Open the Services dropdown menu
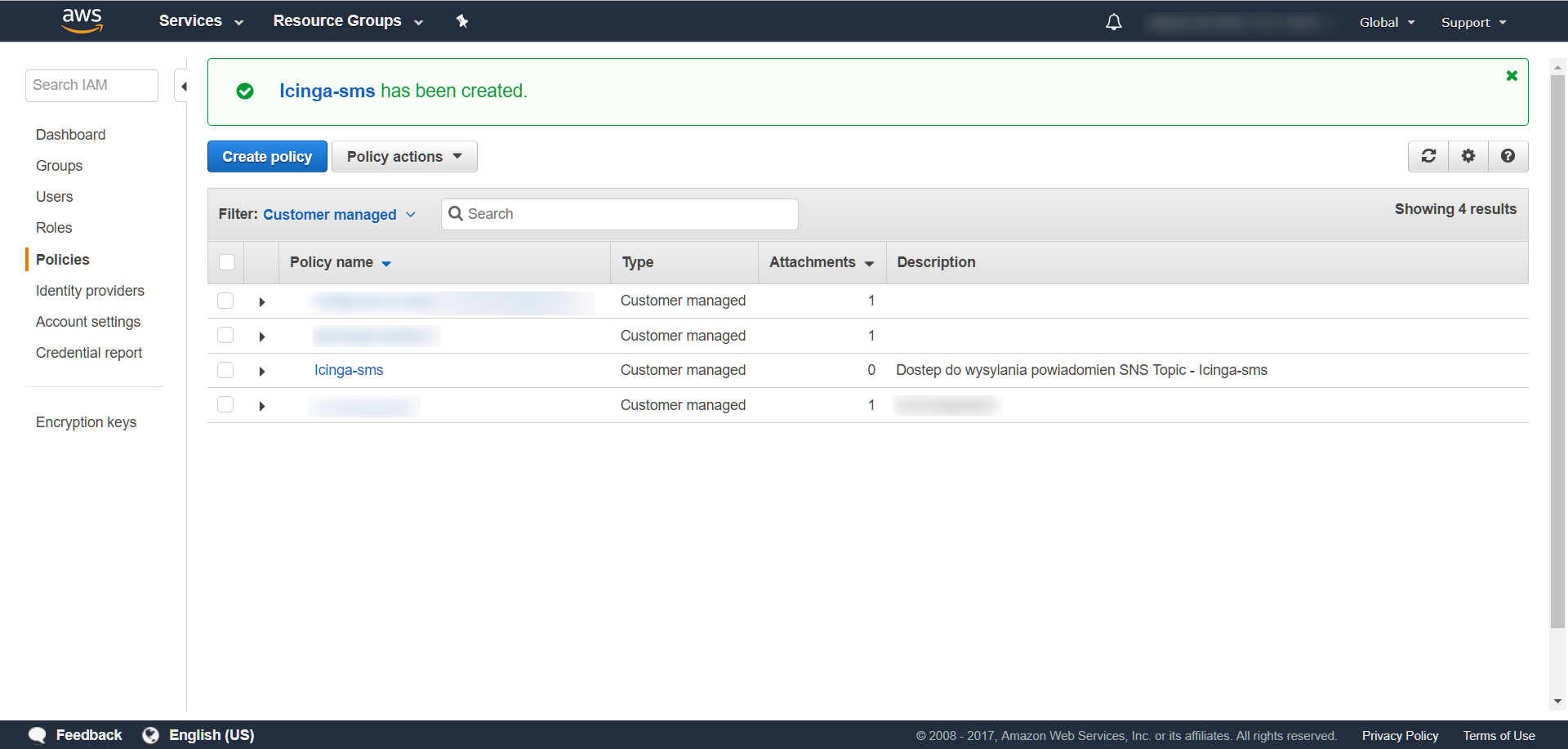 pos(201,21)
